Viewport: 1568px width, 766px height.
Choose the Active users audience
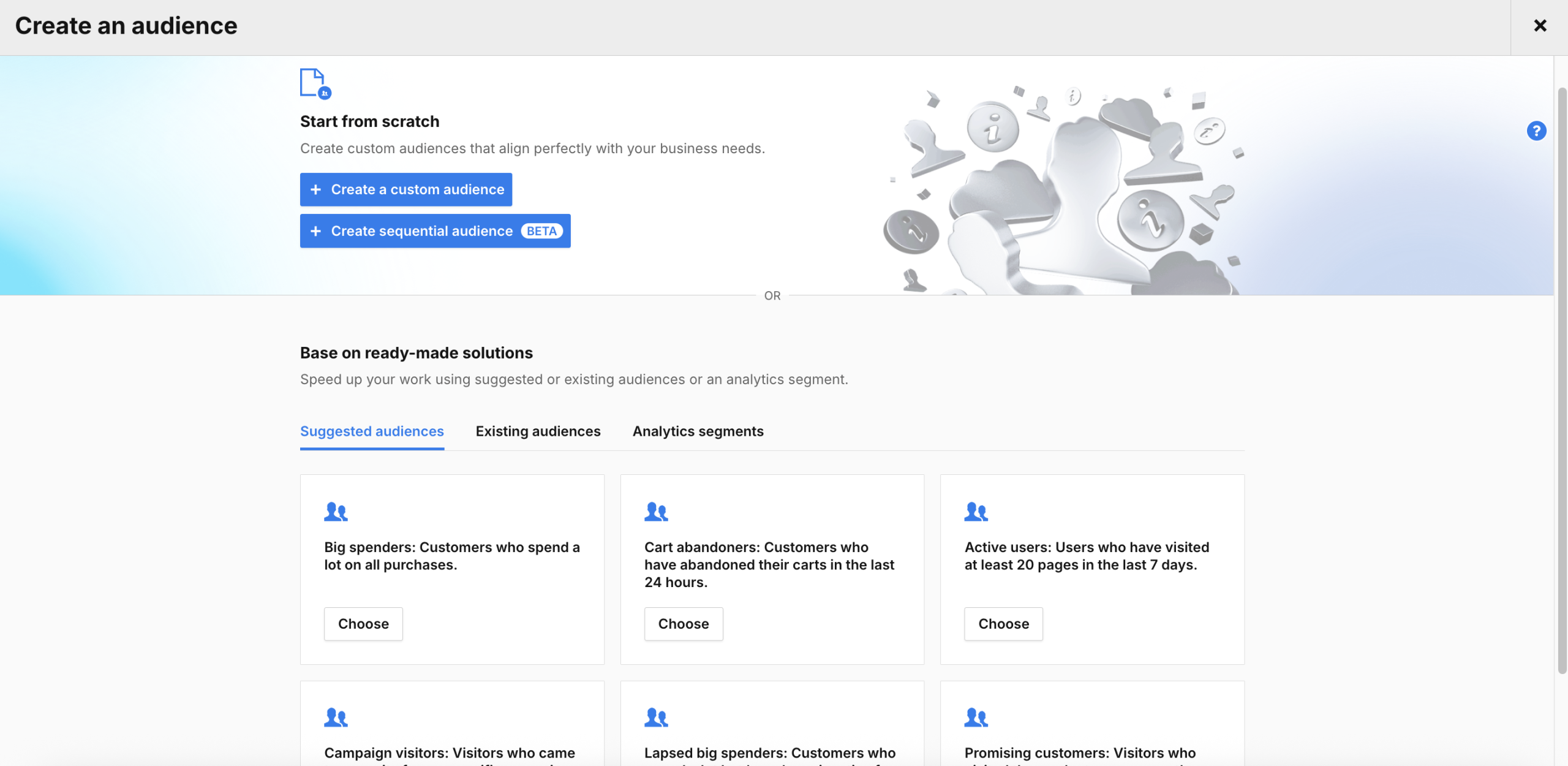[1003, 624]
